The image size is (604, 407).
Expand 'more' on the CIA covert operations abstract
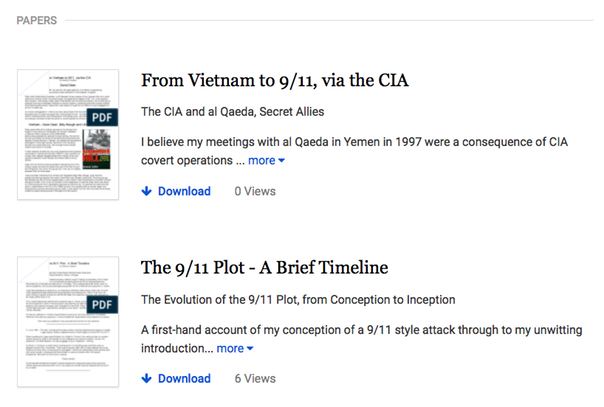coord(262,160)
